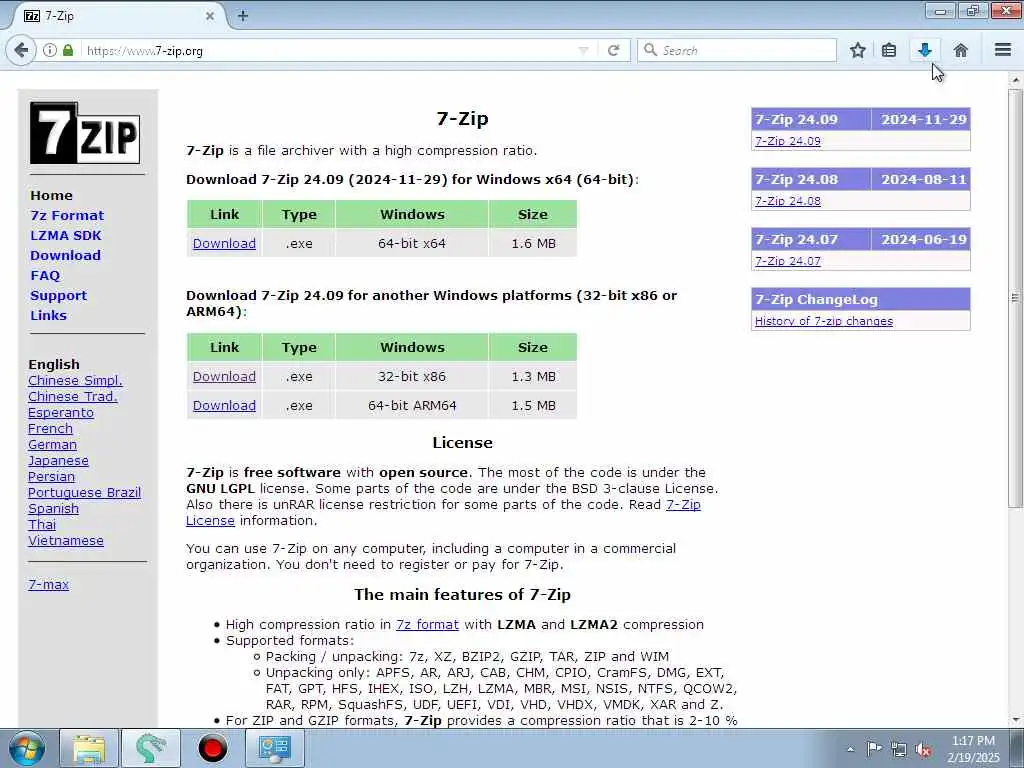The height and width of the screenshot is (768, 1024).
Task: Switch language to Spanish
Action: (x=53, y=509)
